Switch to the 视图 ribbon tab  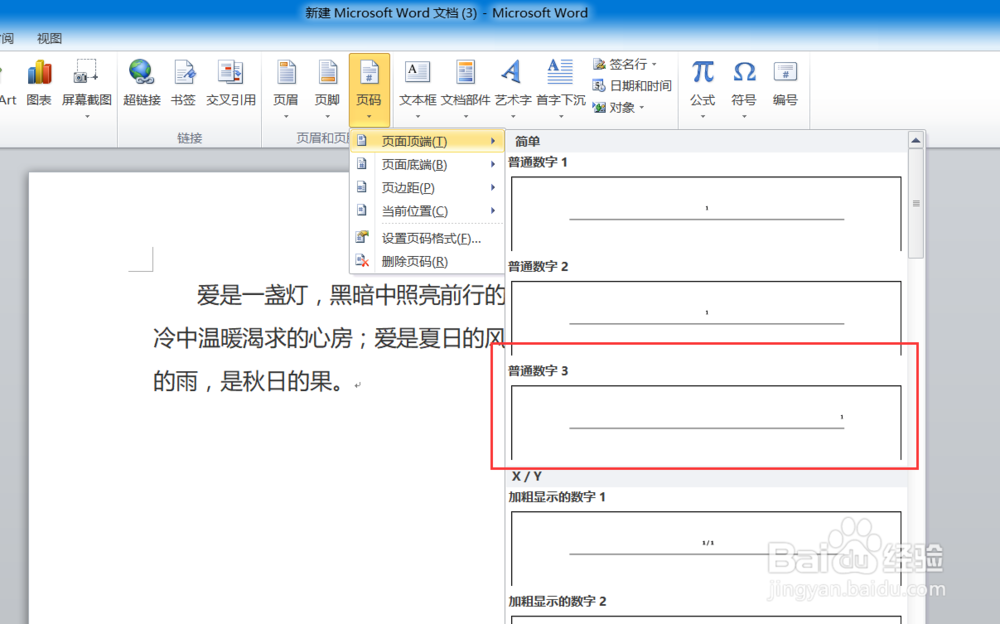[48, 38]
